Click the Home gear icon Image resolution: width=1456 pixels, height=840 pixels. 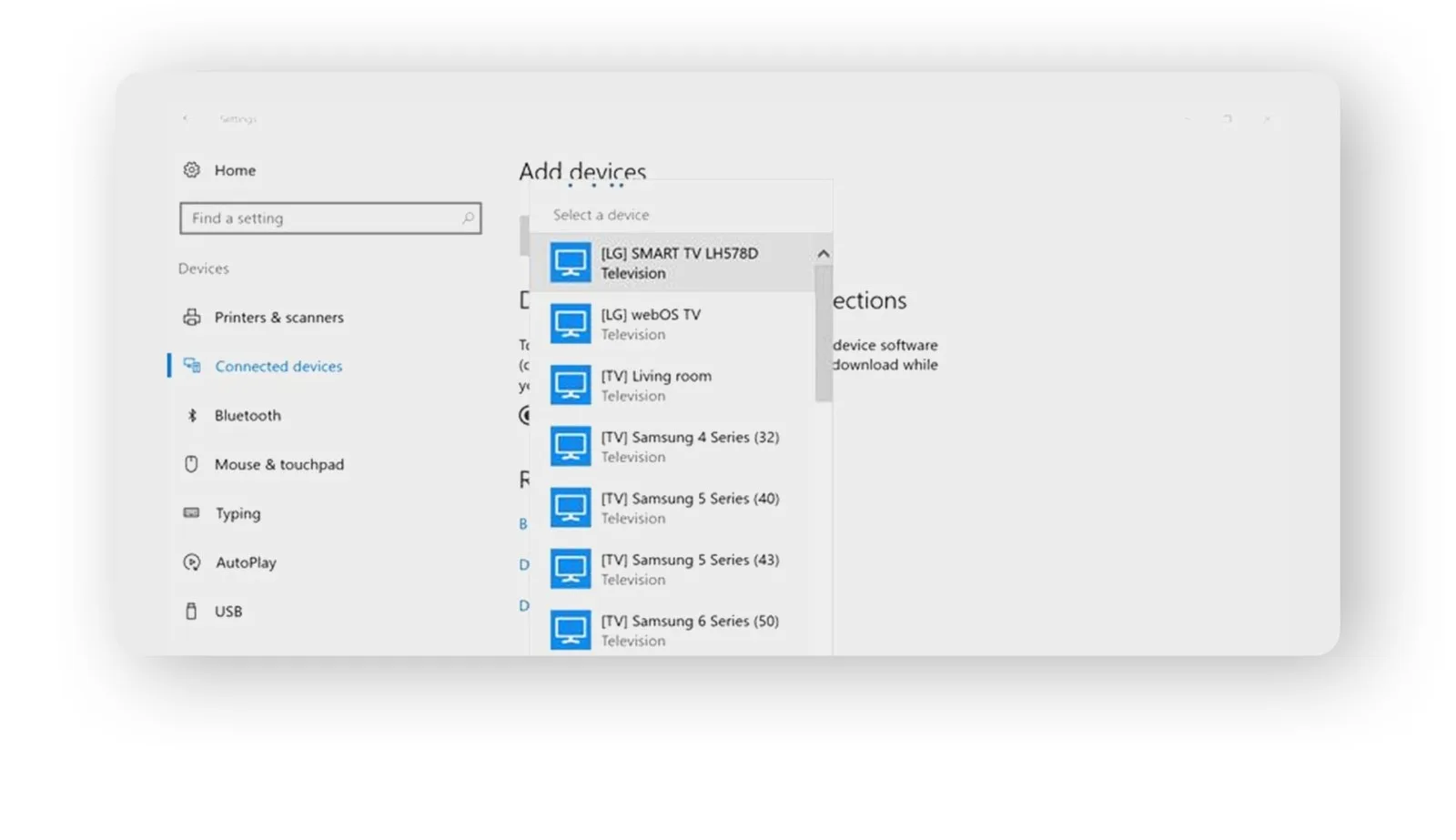click(x=191, y=170)
